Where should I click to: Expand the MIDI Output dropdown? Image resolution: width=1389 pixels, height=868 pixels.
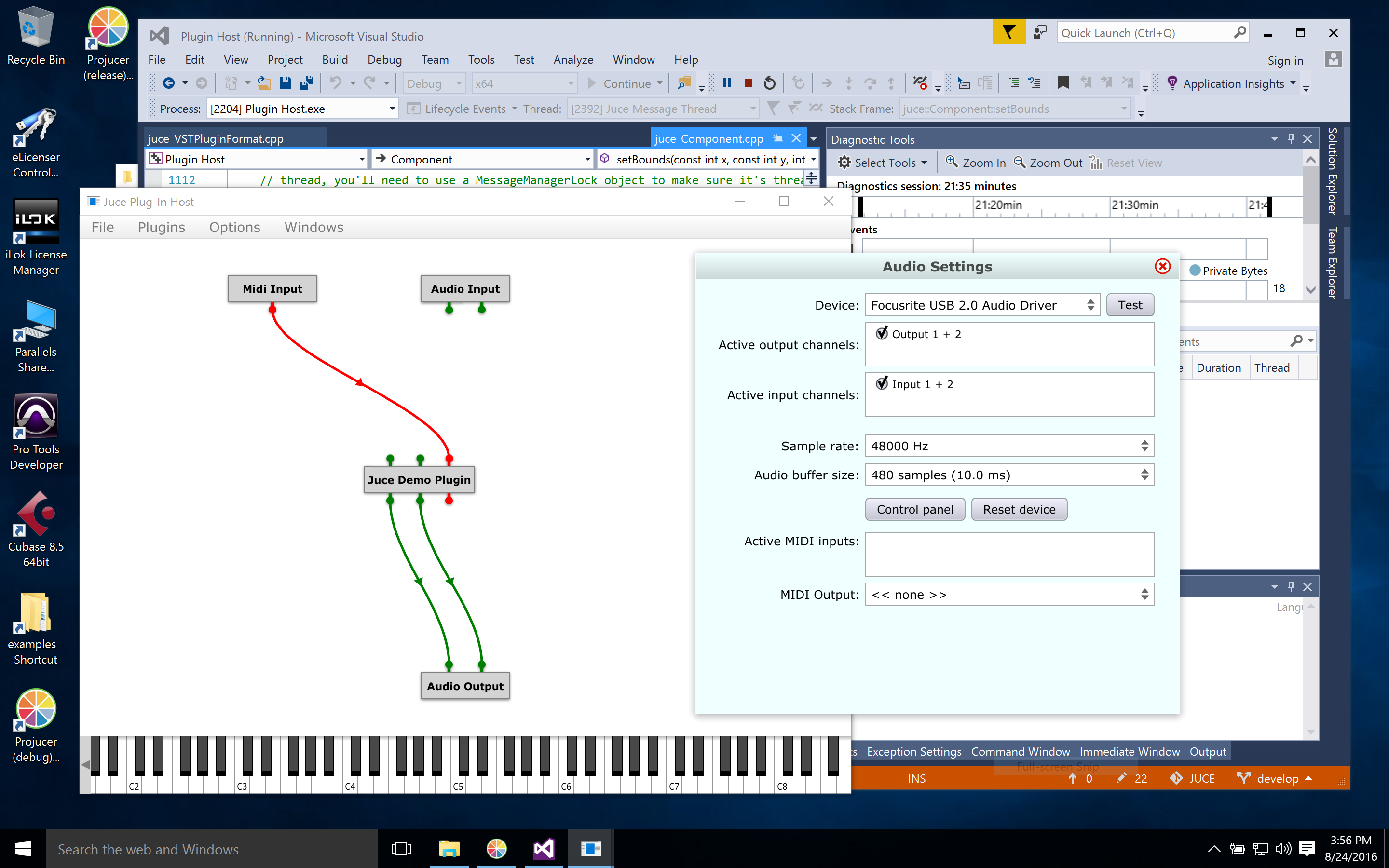tap(1009, 594)
